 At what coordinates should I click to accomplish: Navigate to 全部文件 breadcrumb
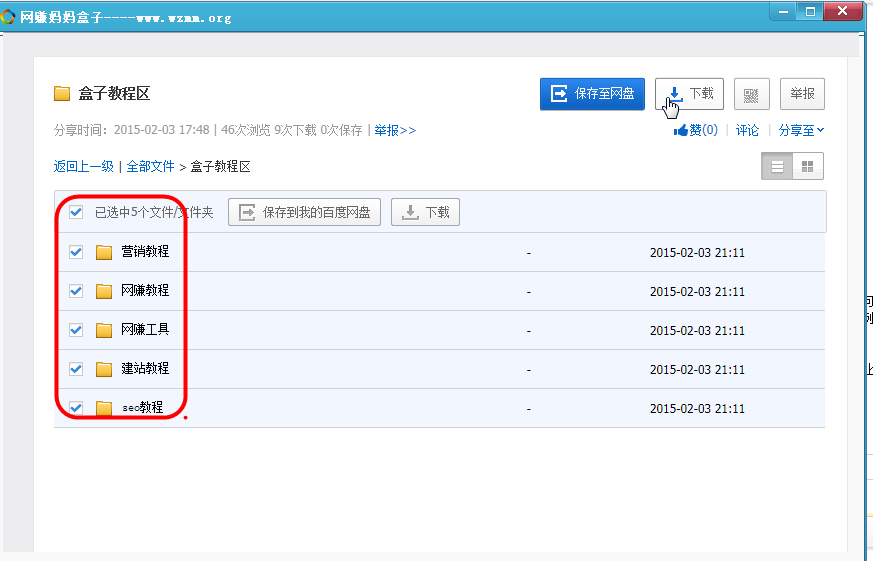(x=150, y=167)
